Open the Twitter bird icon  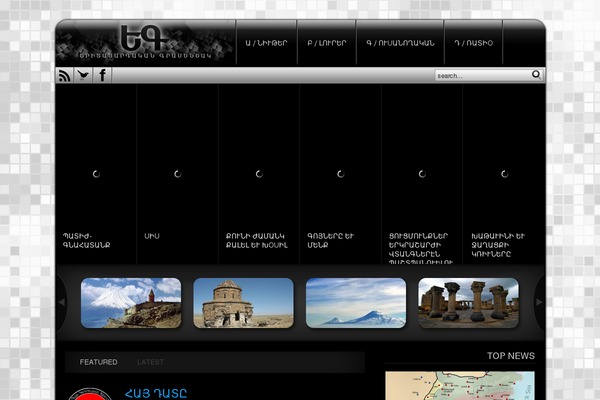point(83,75)
